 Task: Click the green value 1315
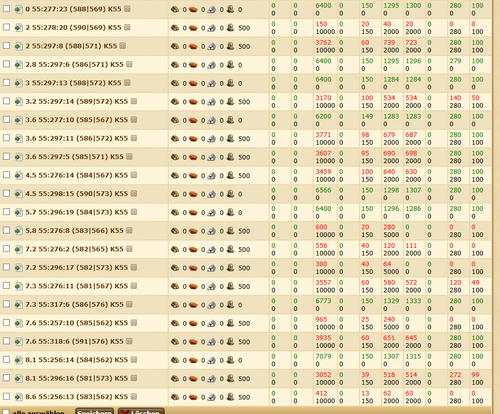413,356
